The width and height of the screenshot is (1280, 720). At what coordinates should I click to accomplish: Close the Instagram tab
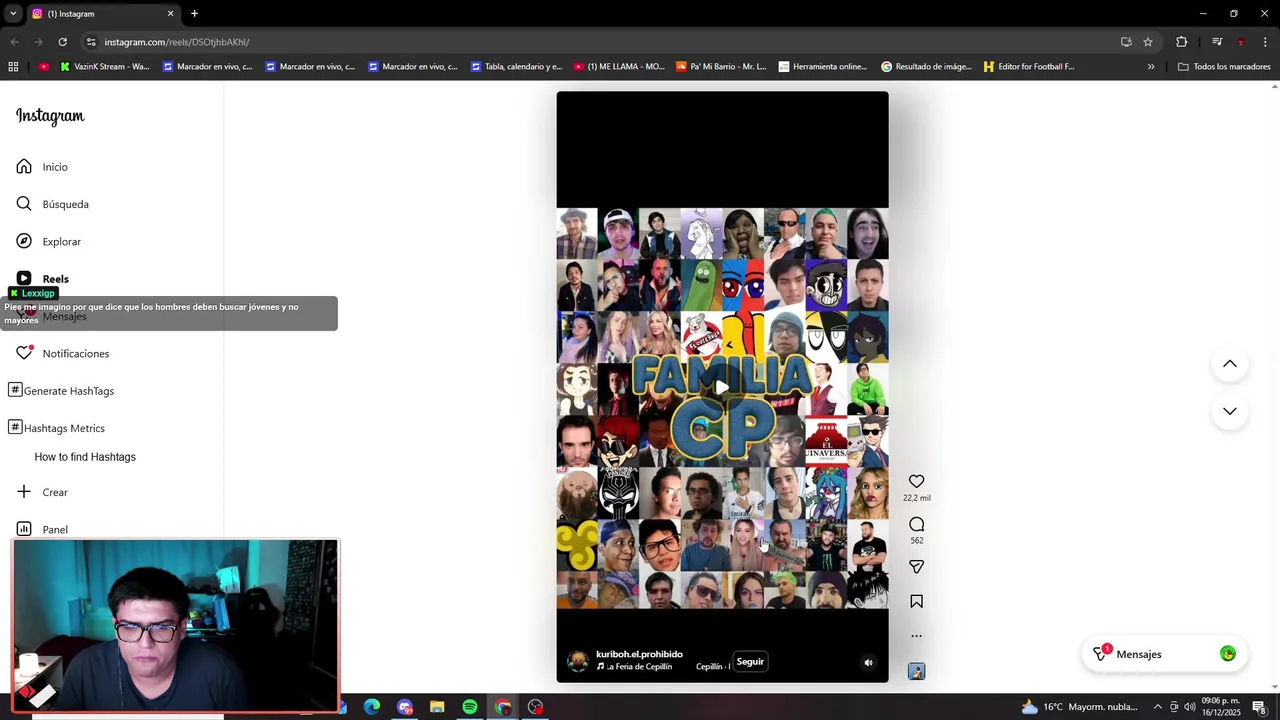tap(170, 14)
